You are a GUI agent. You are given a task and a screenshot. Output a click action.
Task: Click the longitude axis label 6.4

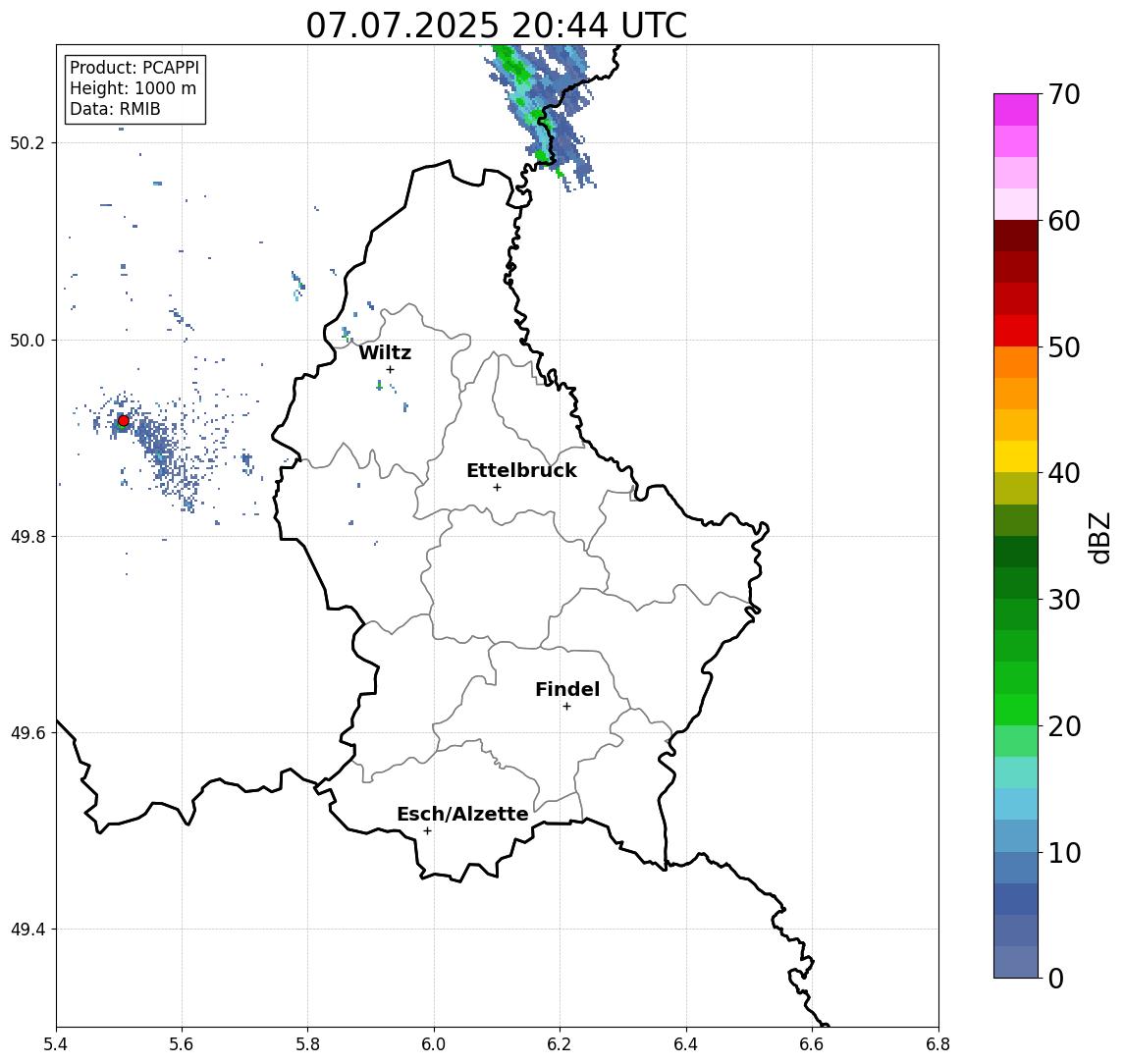(x=686, y=1044)
